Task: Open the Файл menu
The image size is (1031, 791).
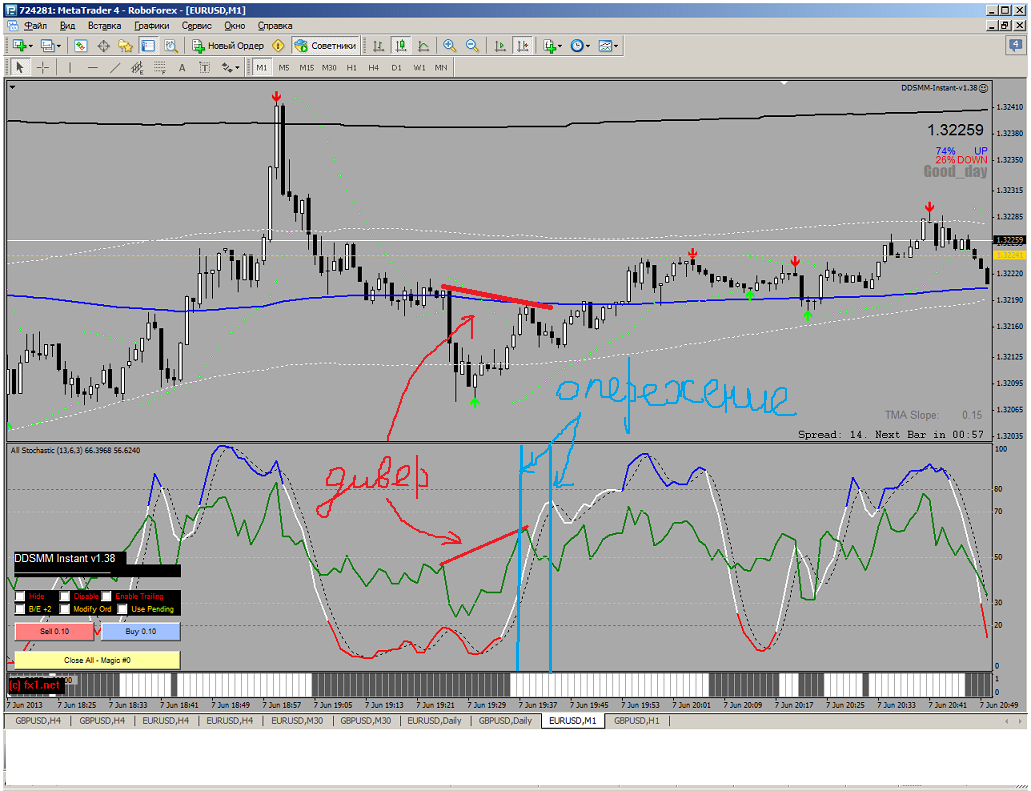Action: (x=36, y=26)
